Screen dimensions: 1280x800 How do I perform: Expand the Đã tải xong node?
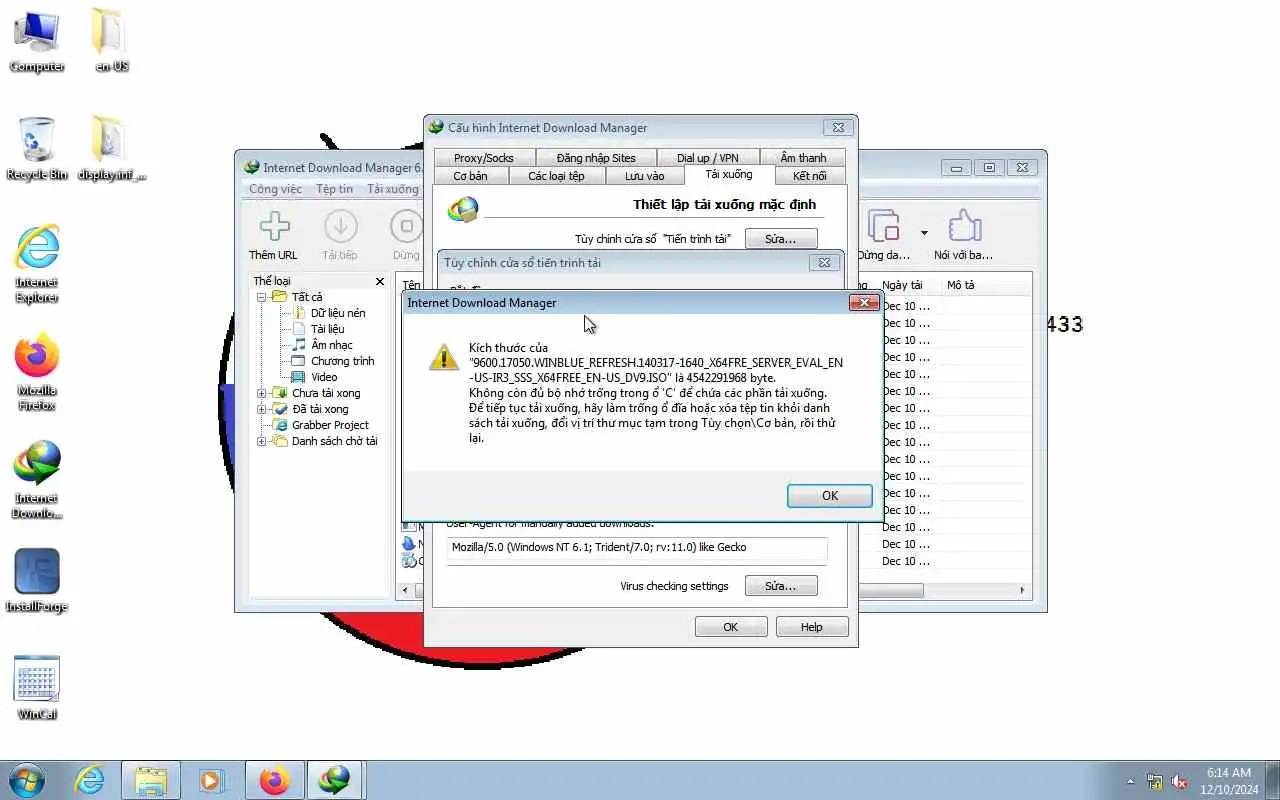(x=262, y=409)
